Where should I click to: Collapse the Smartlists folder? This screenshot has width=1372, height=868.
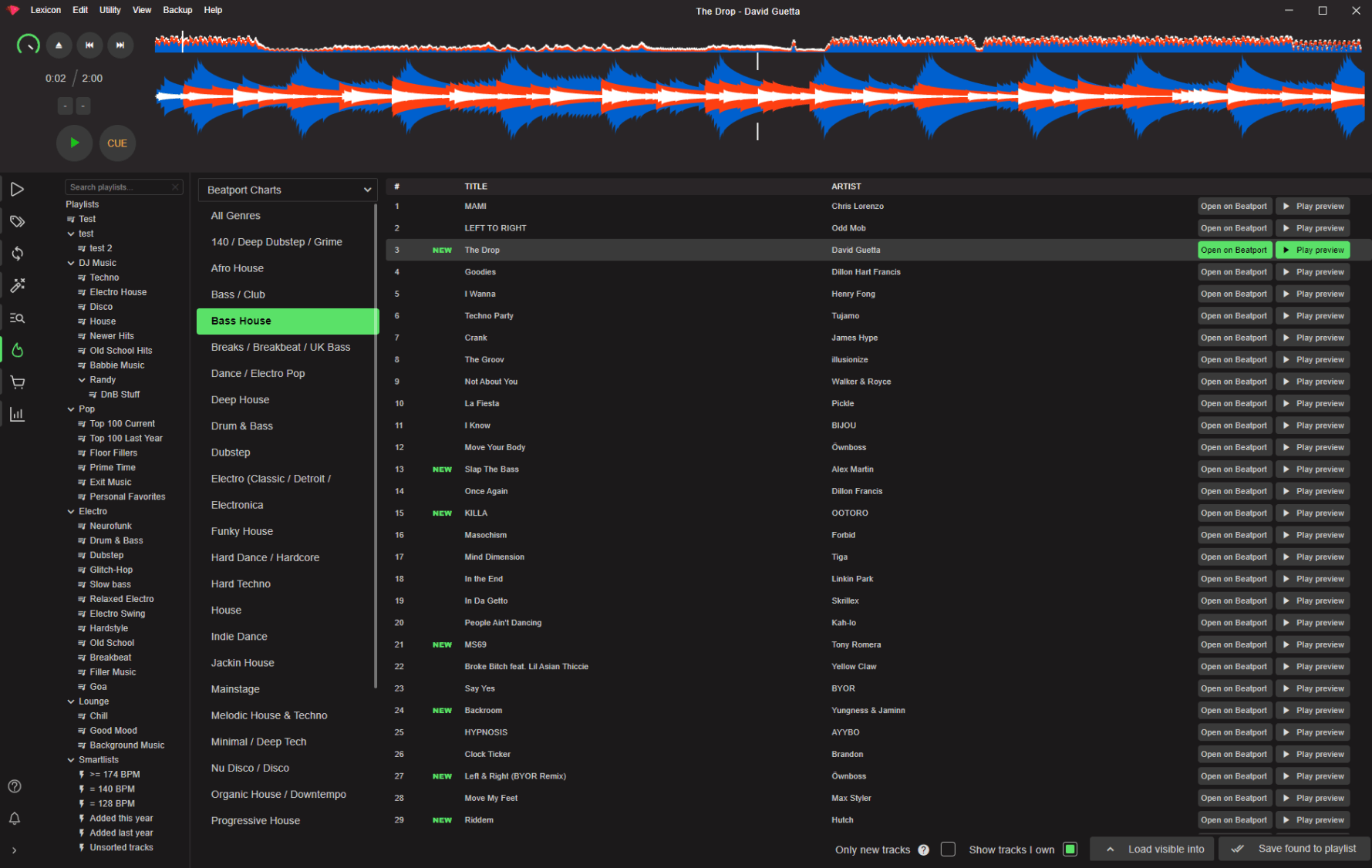click(x=71, y=760)
